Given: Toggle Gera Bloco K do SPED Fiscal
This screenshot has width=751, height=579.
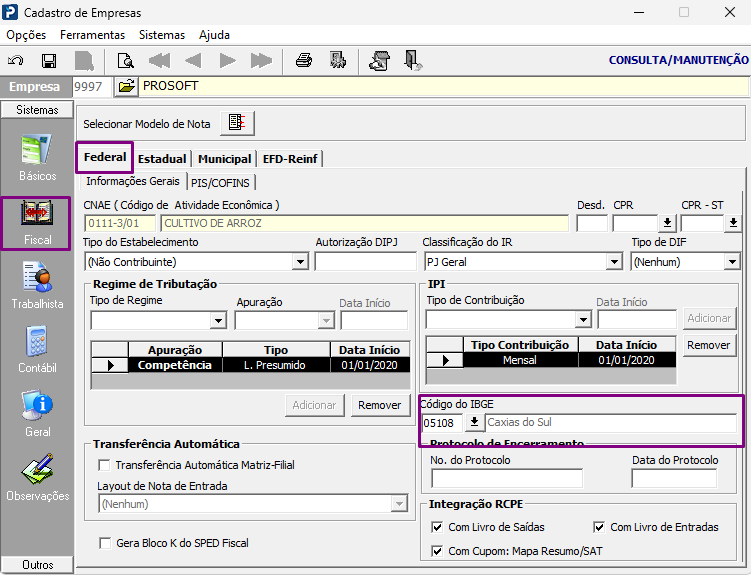Looking at the screenshot, I should click(104, 543).
